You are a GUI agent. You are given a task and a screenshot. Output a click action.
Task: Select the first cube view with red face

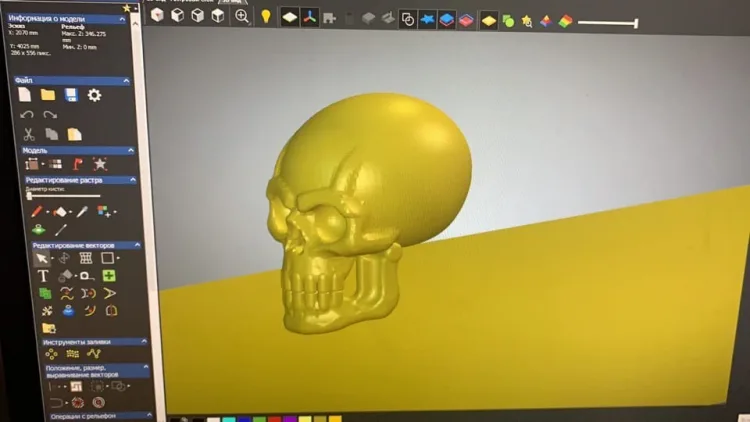pyautogui.click(x=157, y=15)
